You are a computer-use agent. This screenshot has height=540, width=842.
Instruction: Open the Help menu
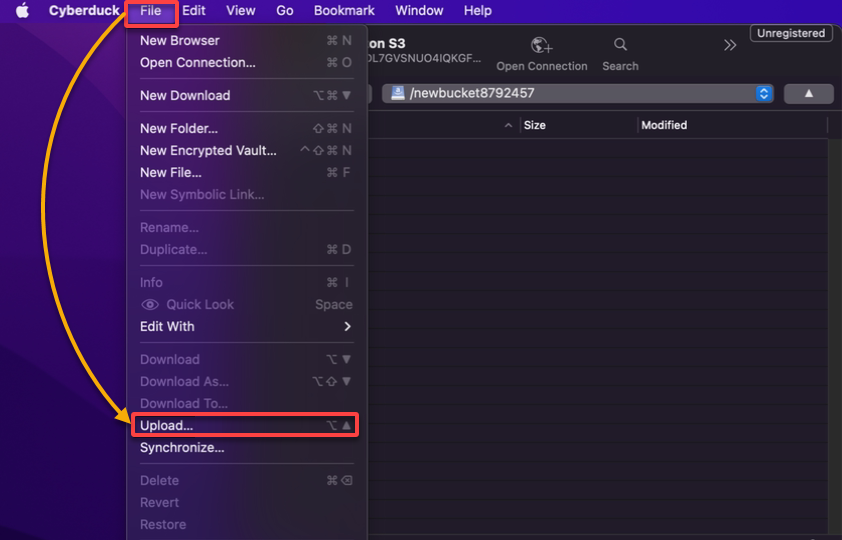click(477, 10)
